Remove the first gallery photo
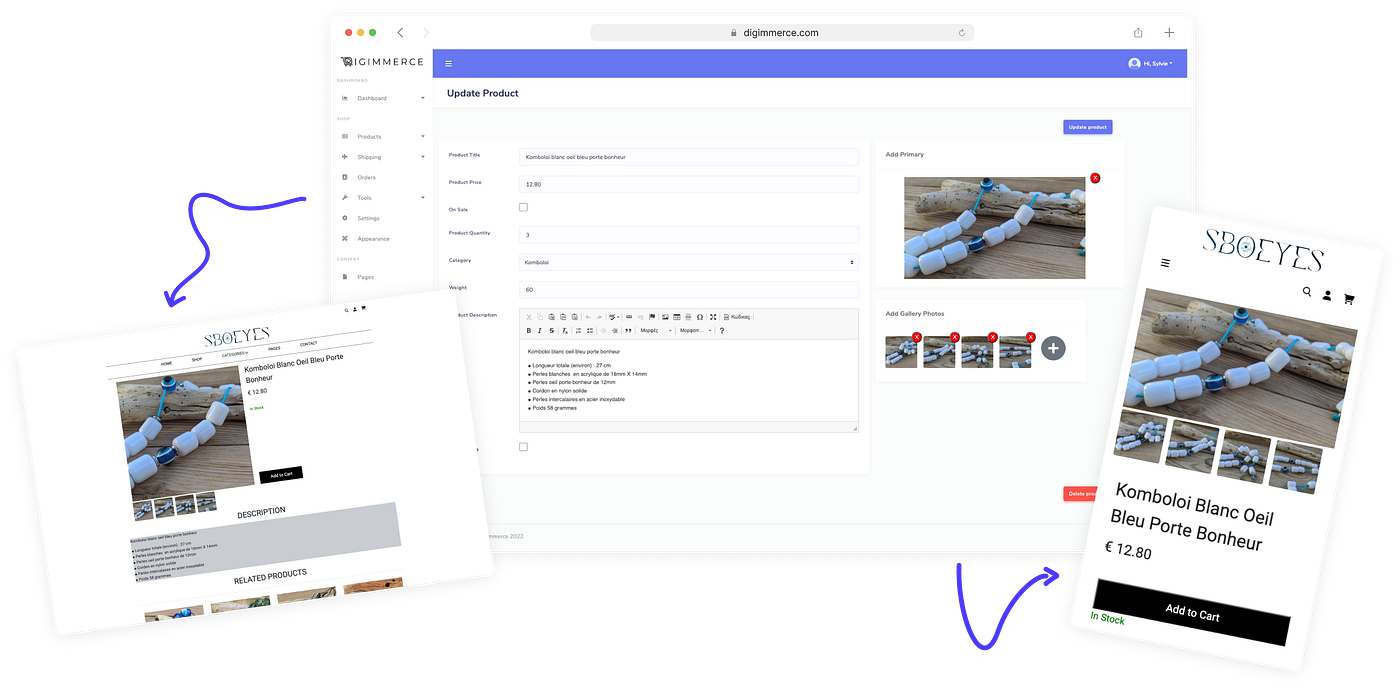This screenshot has width=1400, height=691. [x=917, y=338]
